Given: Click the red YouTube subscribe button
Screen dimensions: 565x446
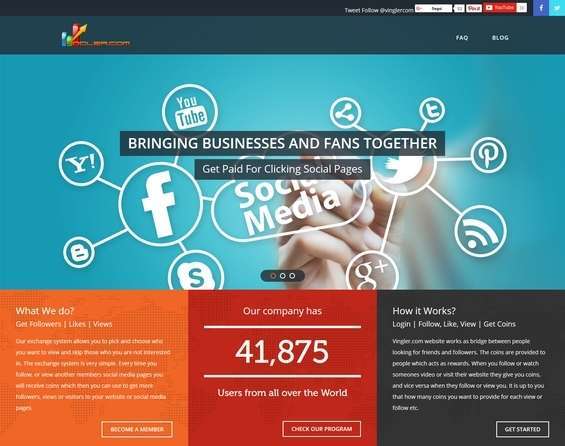Looking at the screenshot, I should (x=499, y=8).
